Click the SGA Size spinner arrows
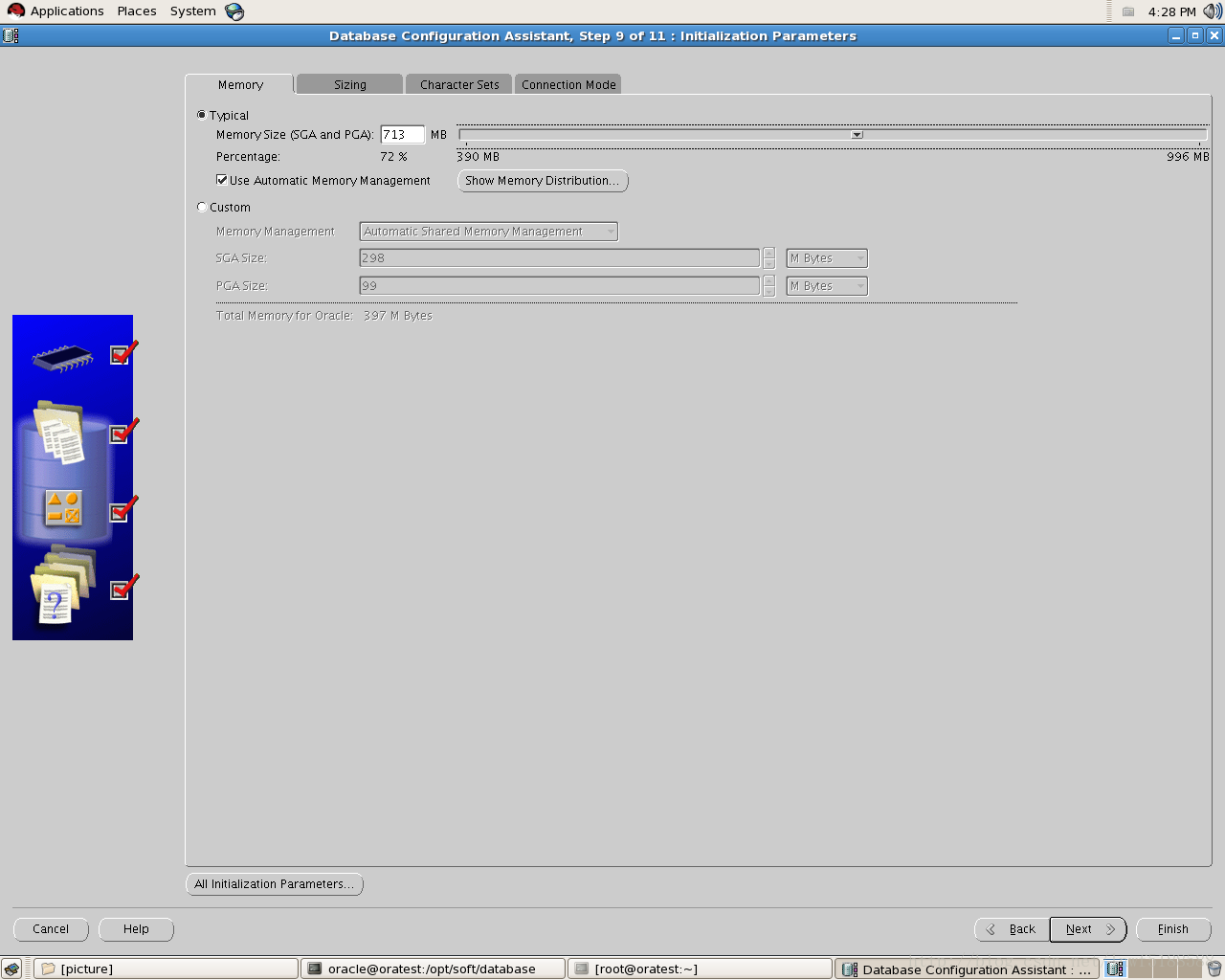Image resolution: width=1225 pixels, height=980 pixels. (x=769, y=258)
